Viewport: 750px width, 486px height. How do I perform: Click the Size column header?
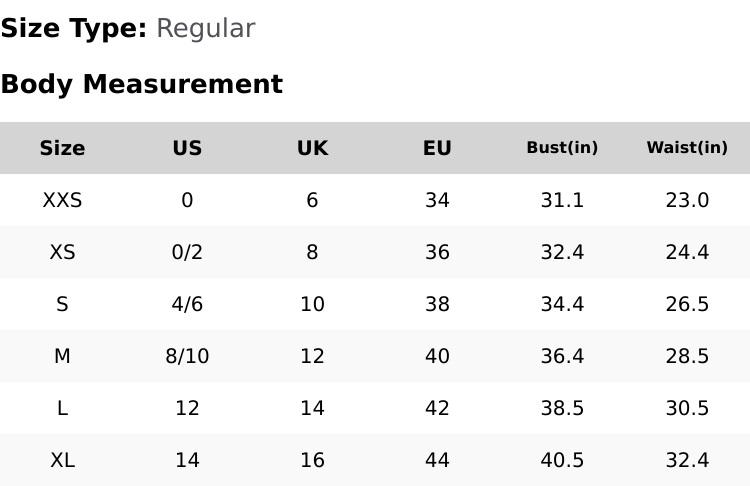pos(62,148)
